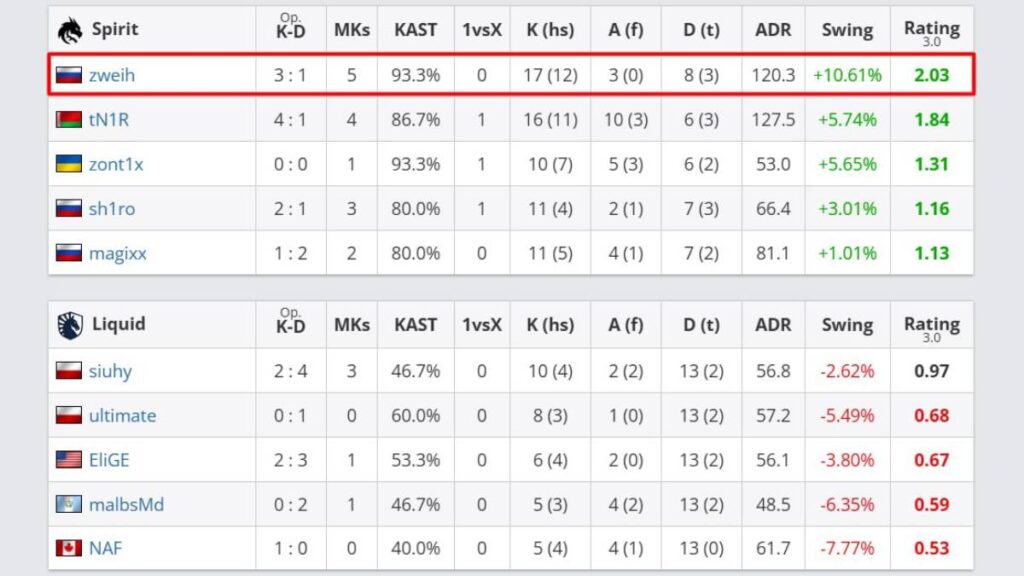Sort Liquid table by Swing header
This screenshot has width=1024, height=576.
(x=847, y=325)
